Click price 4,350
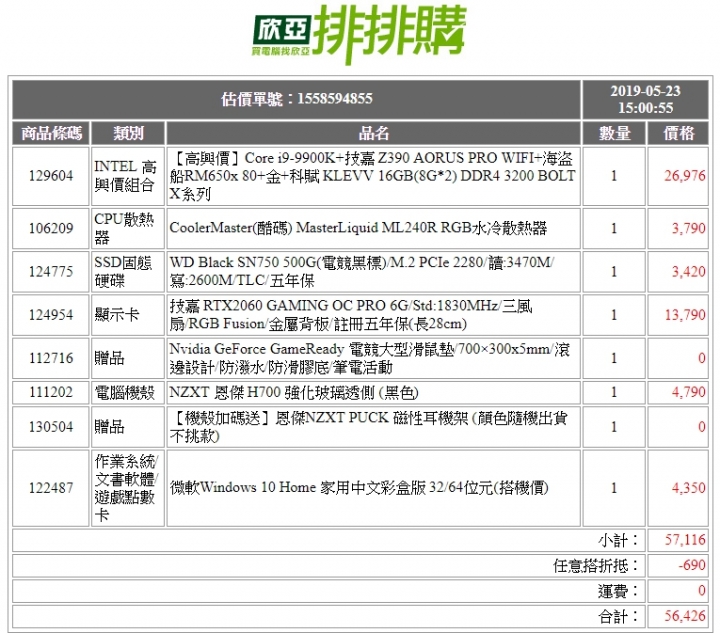Viewport: 720px width, 633px height. [688, 488]
